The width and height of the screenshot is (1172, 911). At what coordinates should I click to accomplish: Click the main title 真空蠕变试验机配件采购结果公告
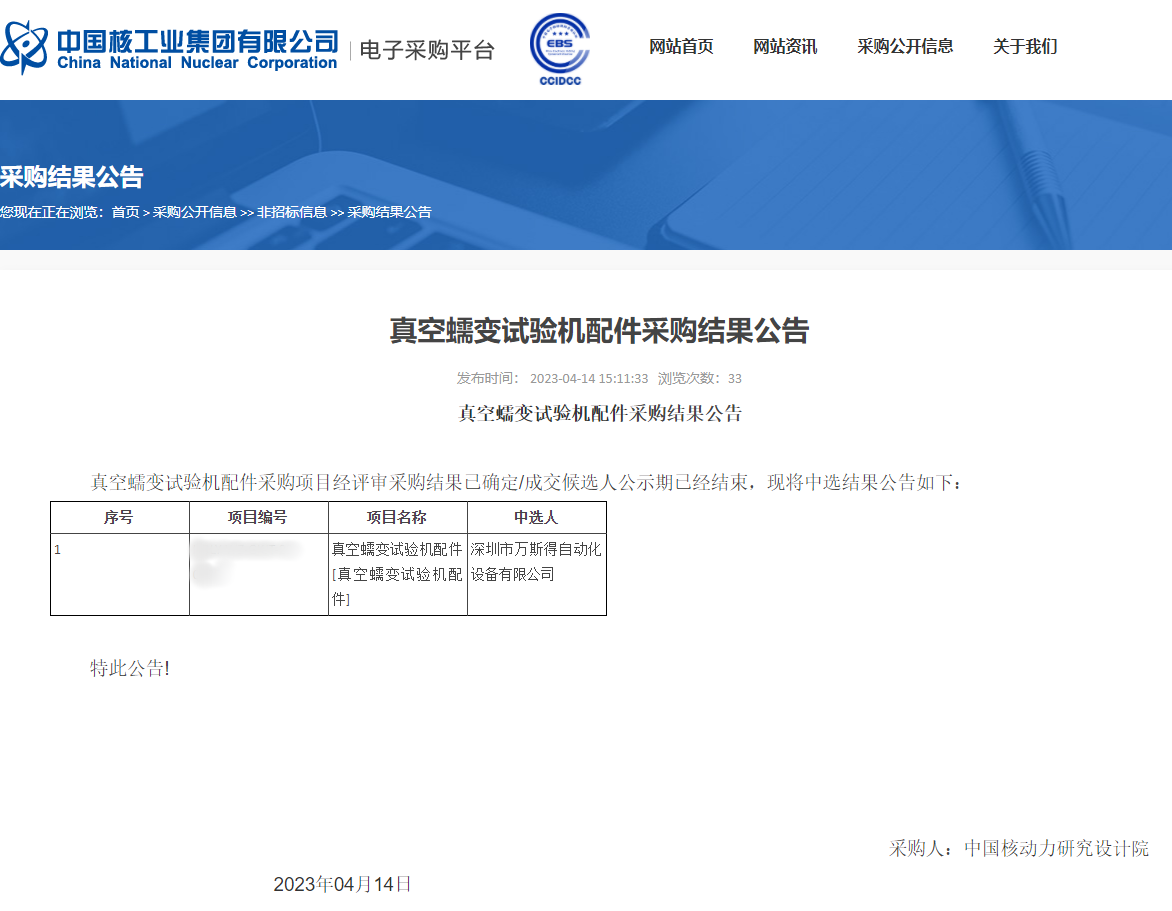point(599,330)
